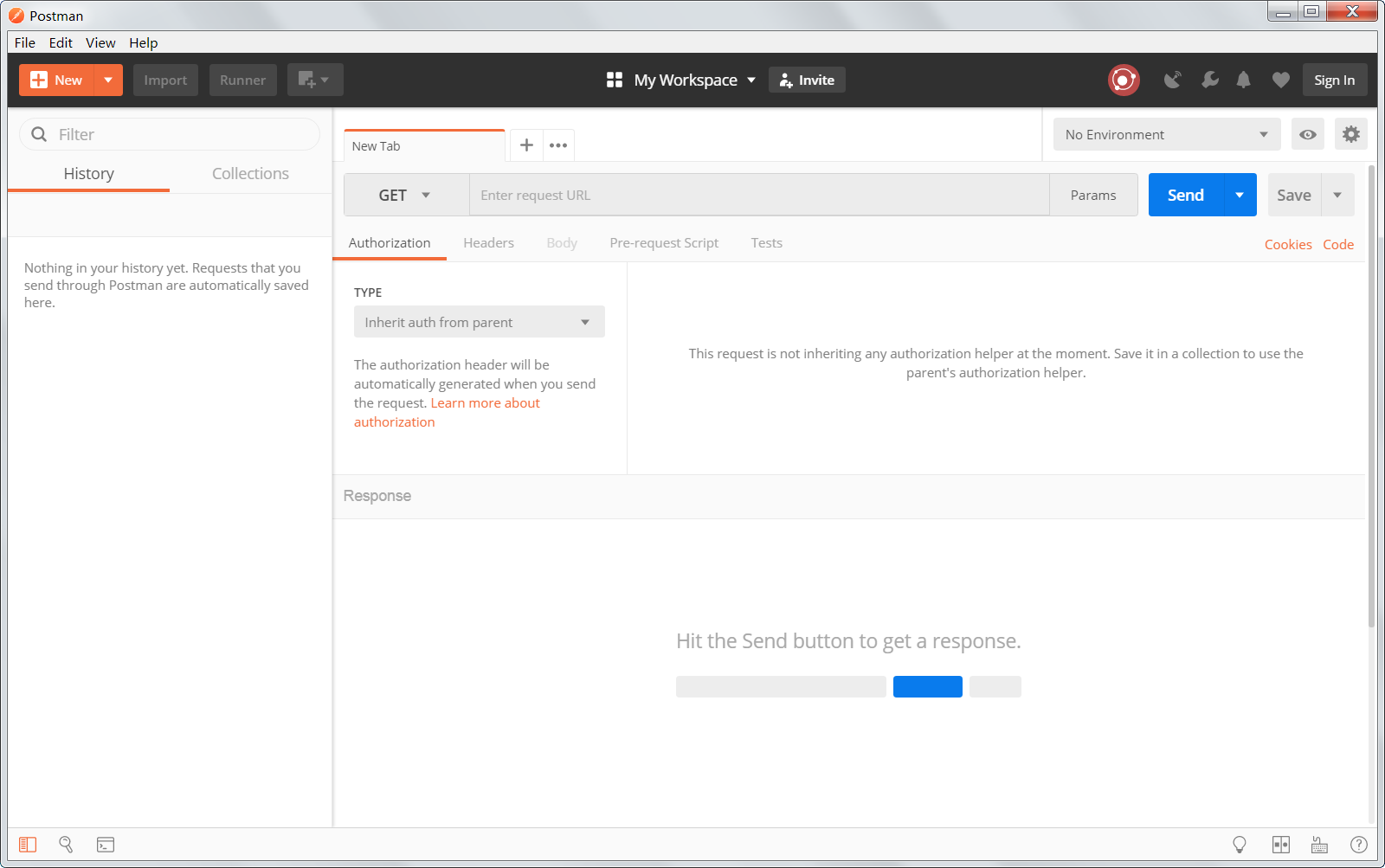Screen dimensions: 1385x868
Task: Click the New request plus icon button
Action: (x=56, y=80)
